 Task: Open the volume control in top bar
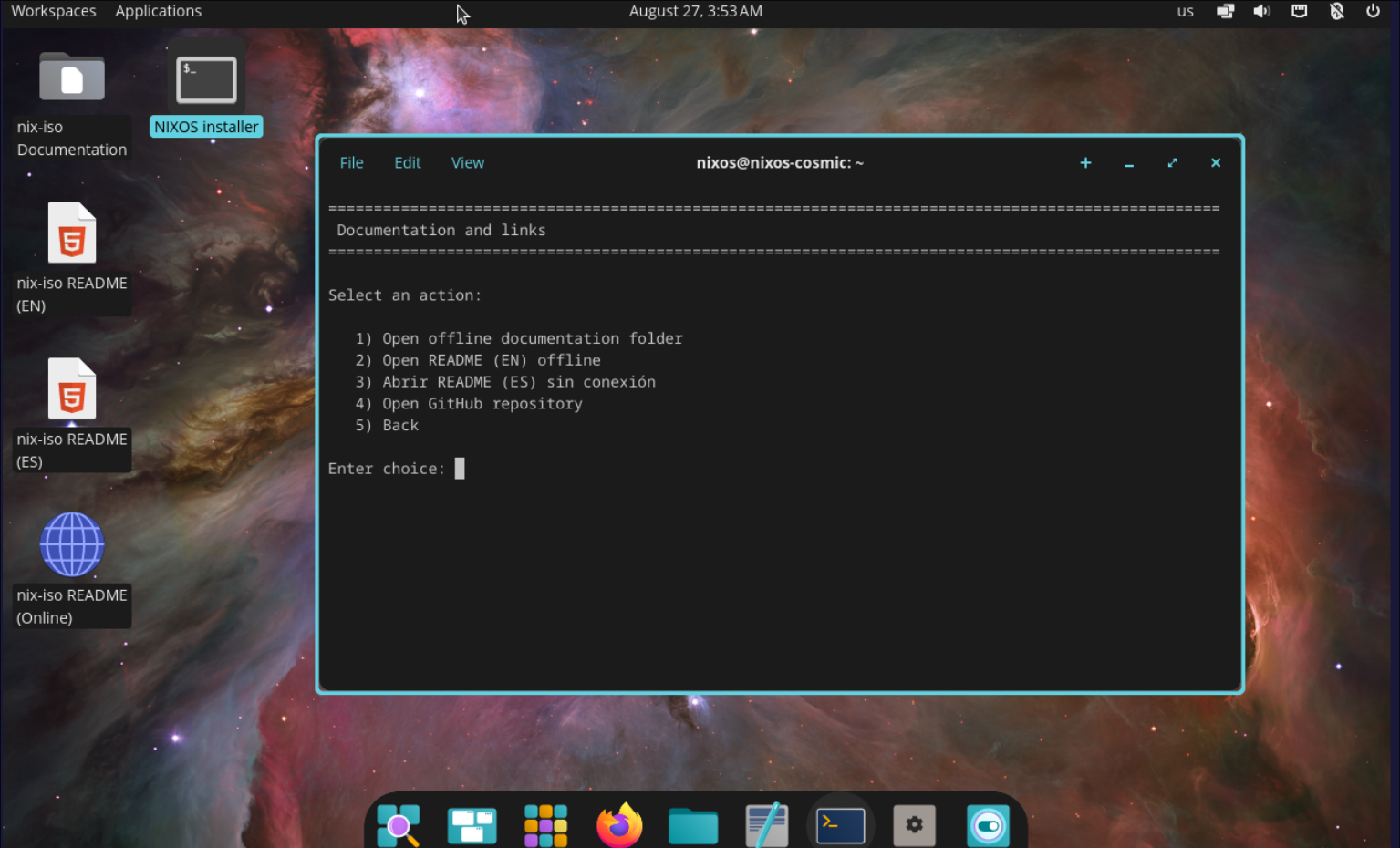pyautogui.click(x=1262, y=11)
